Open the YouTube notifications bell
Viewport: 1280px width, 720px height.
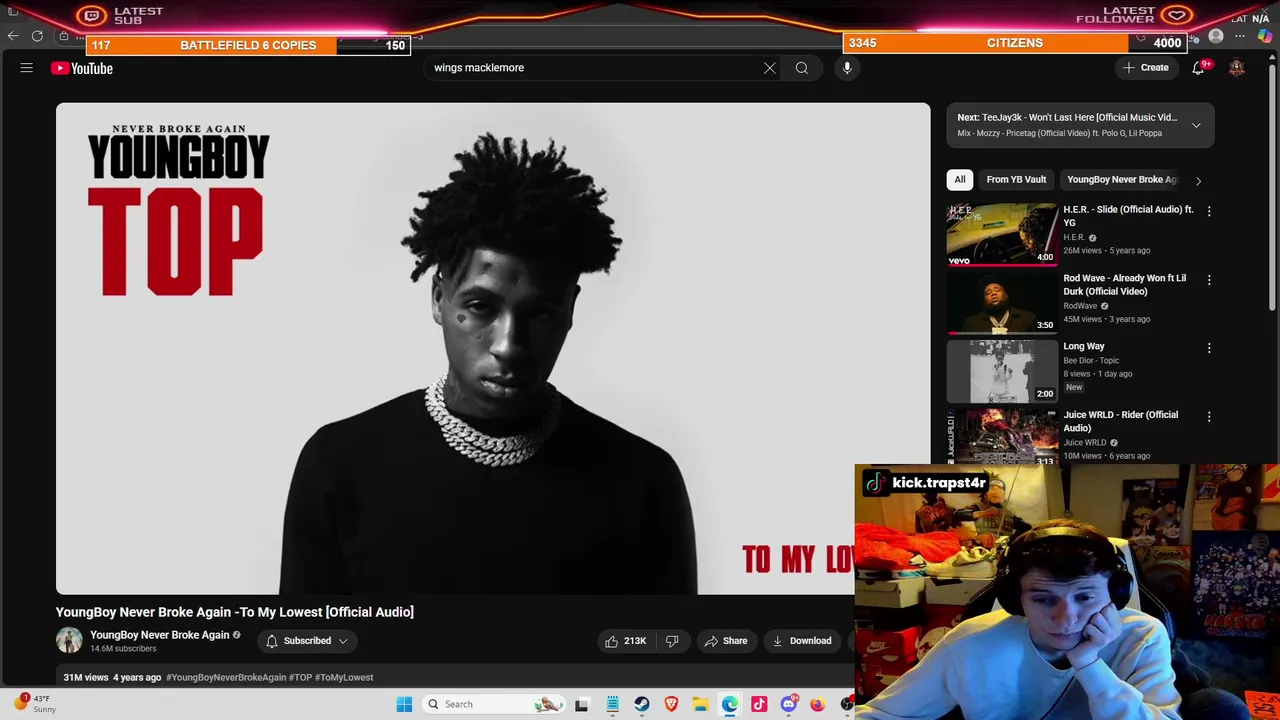coord(1199,68)
